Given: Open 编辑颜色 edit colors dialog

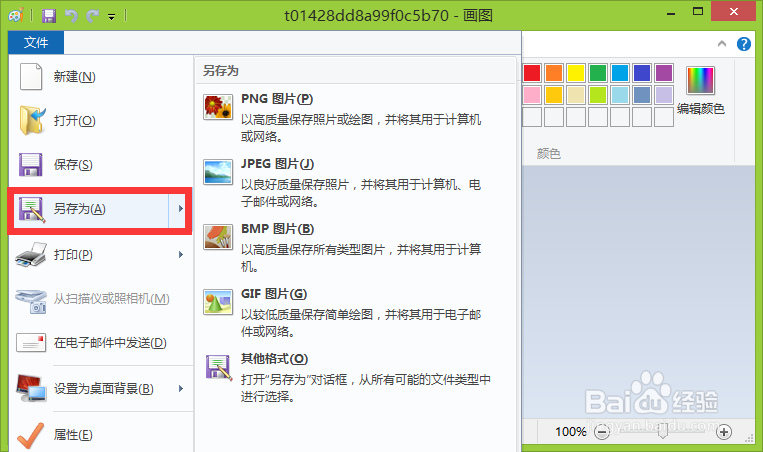Looking at the screenshot, I should 700,91.
